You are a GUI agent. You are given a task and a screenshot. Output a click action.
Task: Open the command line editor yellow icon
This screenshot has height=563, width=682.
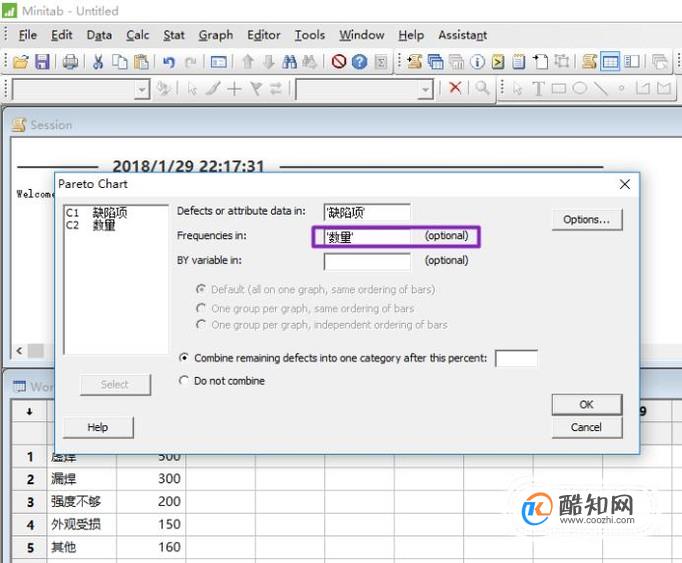498,62
